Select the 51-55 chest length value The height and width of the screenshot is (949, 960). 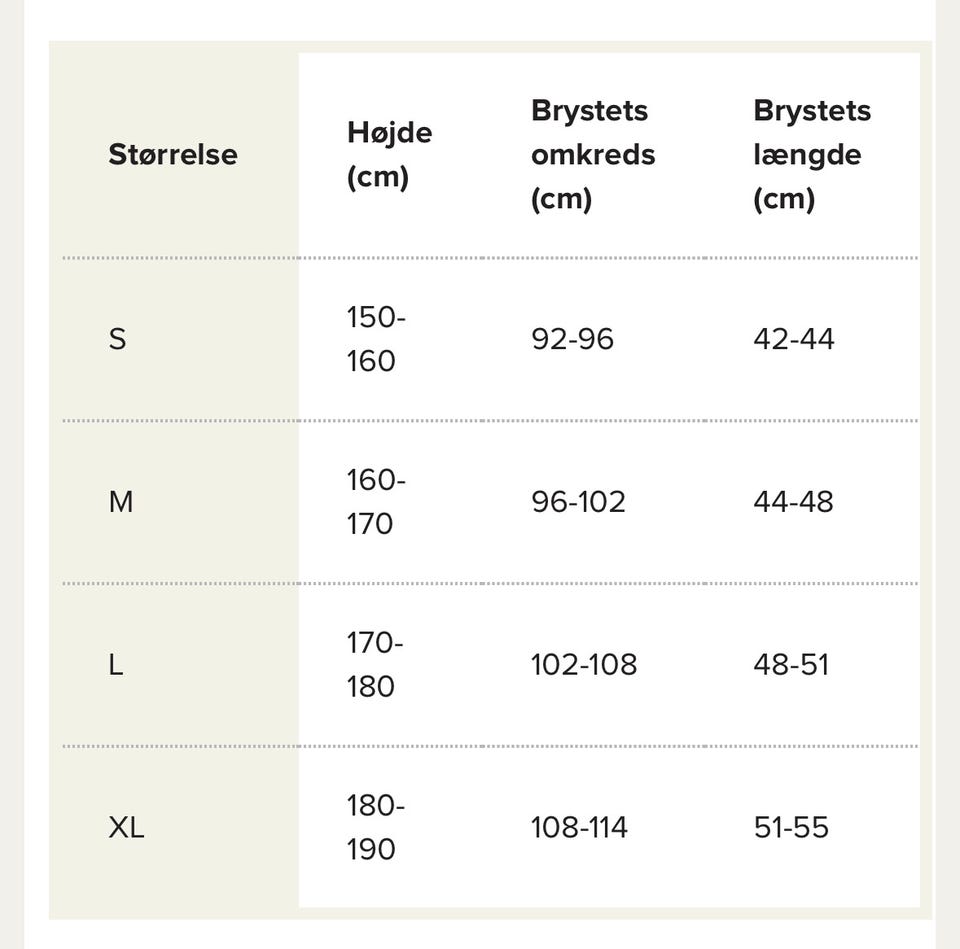[791, 828]
